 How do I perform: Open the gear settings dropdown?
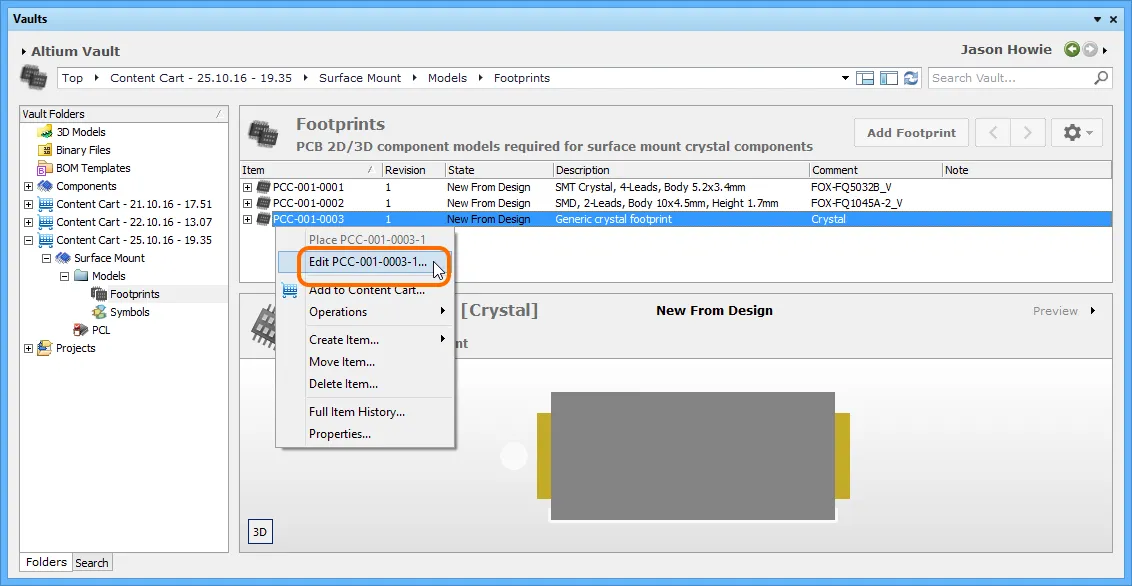point(1076,133)
